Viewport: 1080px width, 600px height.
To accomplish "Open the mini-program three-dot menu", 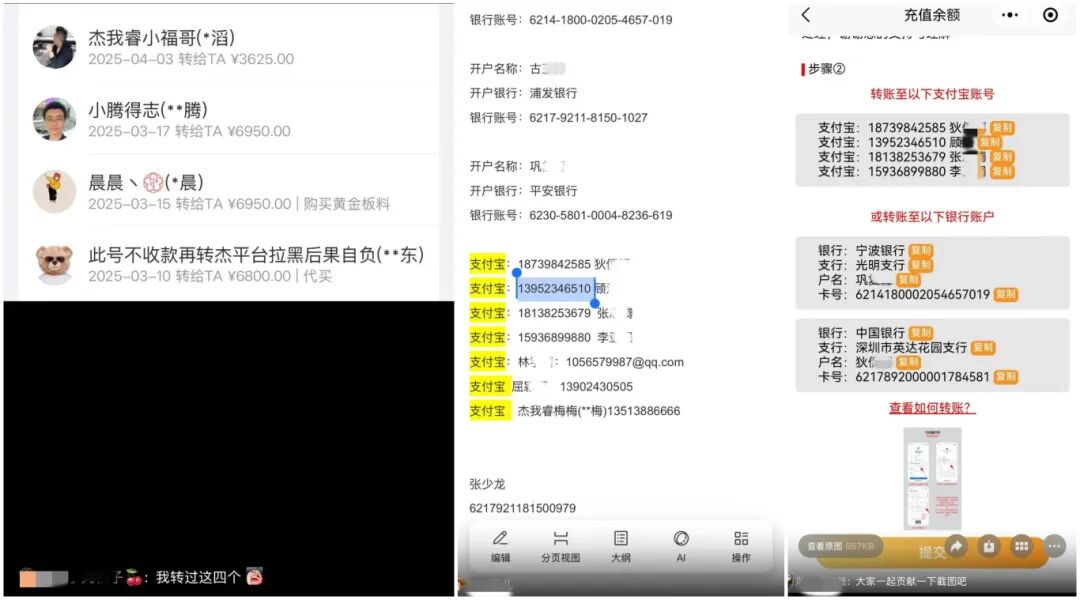I will tap(1010, 15).
